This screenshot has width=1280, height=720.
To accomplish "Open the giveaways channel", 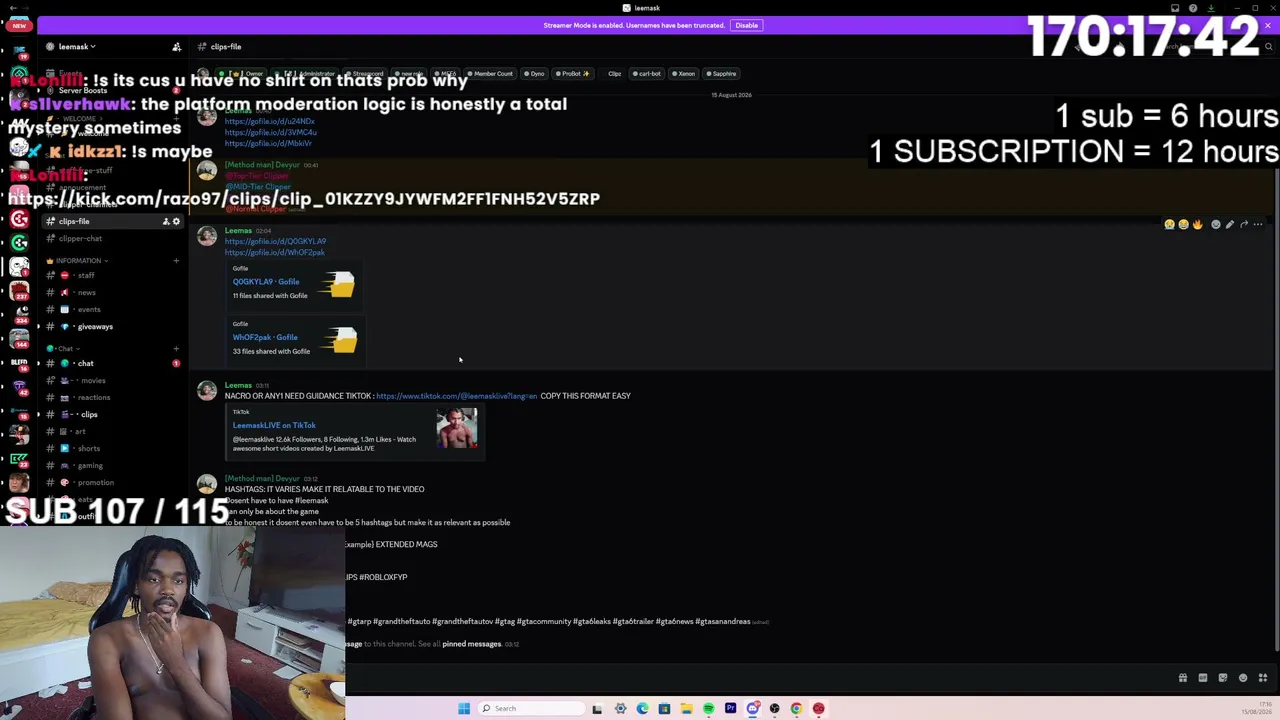I will click(x=112, y=327).
